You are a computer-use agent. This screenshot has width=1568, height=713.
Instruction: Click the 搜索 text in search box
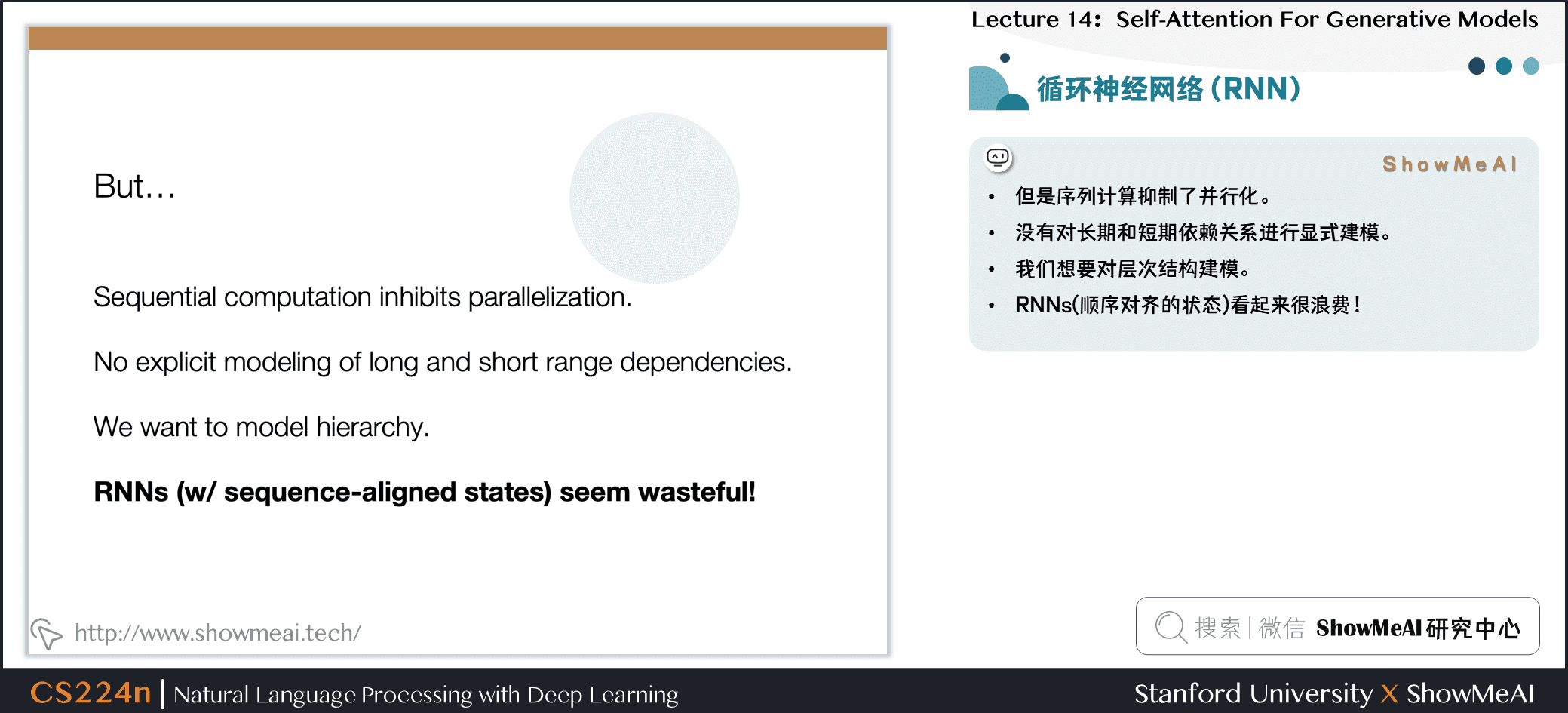pos(1217,628)
